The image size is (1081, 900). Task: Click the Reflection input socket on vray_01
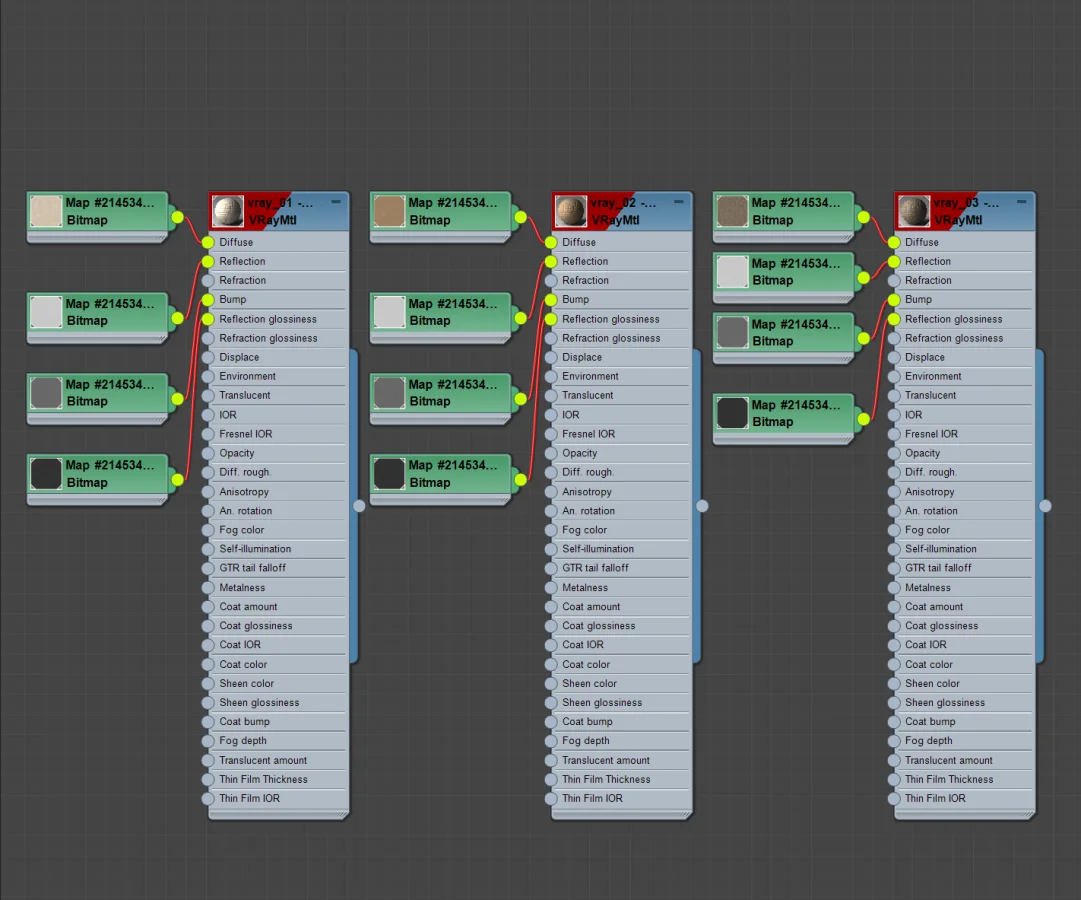(x=208, y=261)
